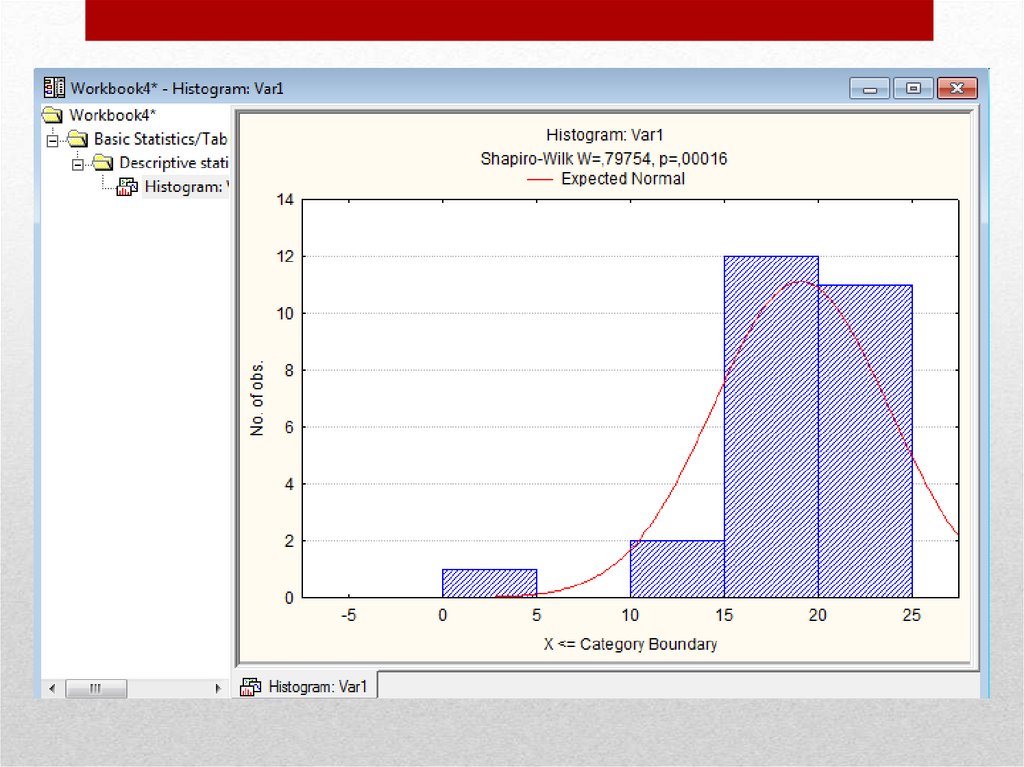Minimize the Workbook4 window
This screenshot has height=767, width=1024.
click(x=869, y=88)
